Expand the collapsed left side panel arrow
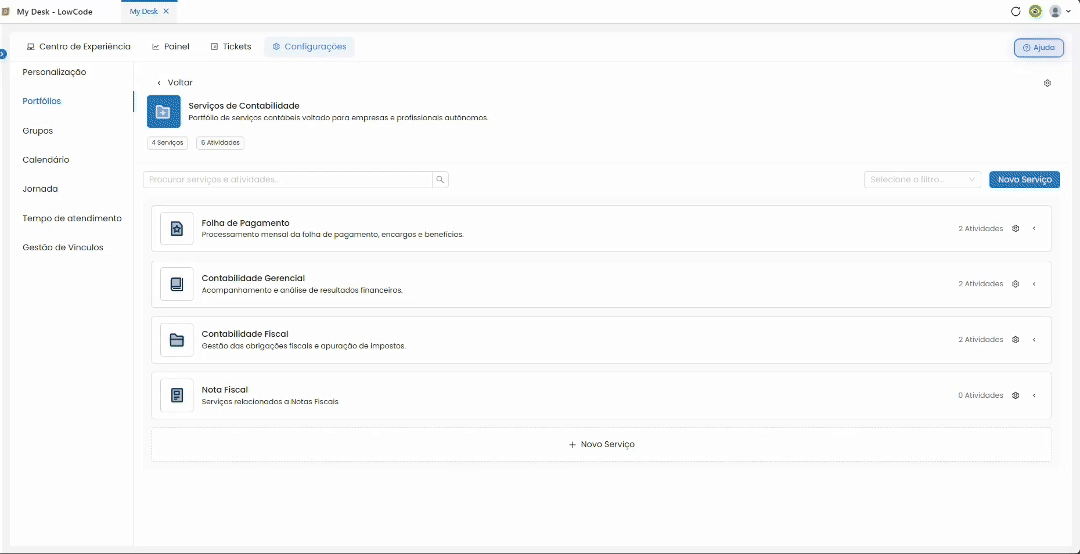The width and height of the screenshot is (1080, 554). click(x=3, y=54)
